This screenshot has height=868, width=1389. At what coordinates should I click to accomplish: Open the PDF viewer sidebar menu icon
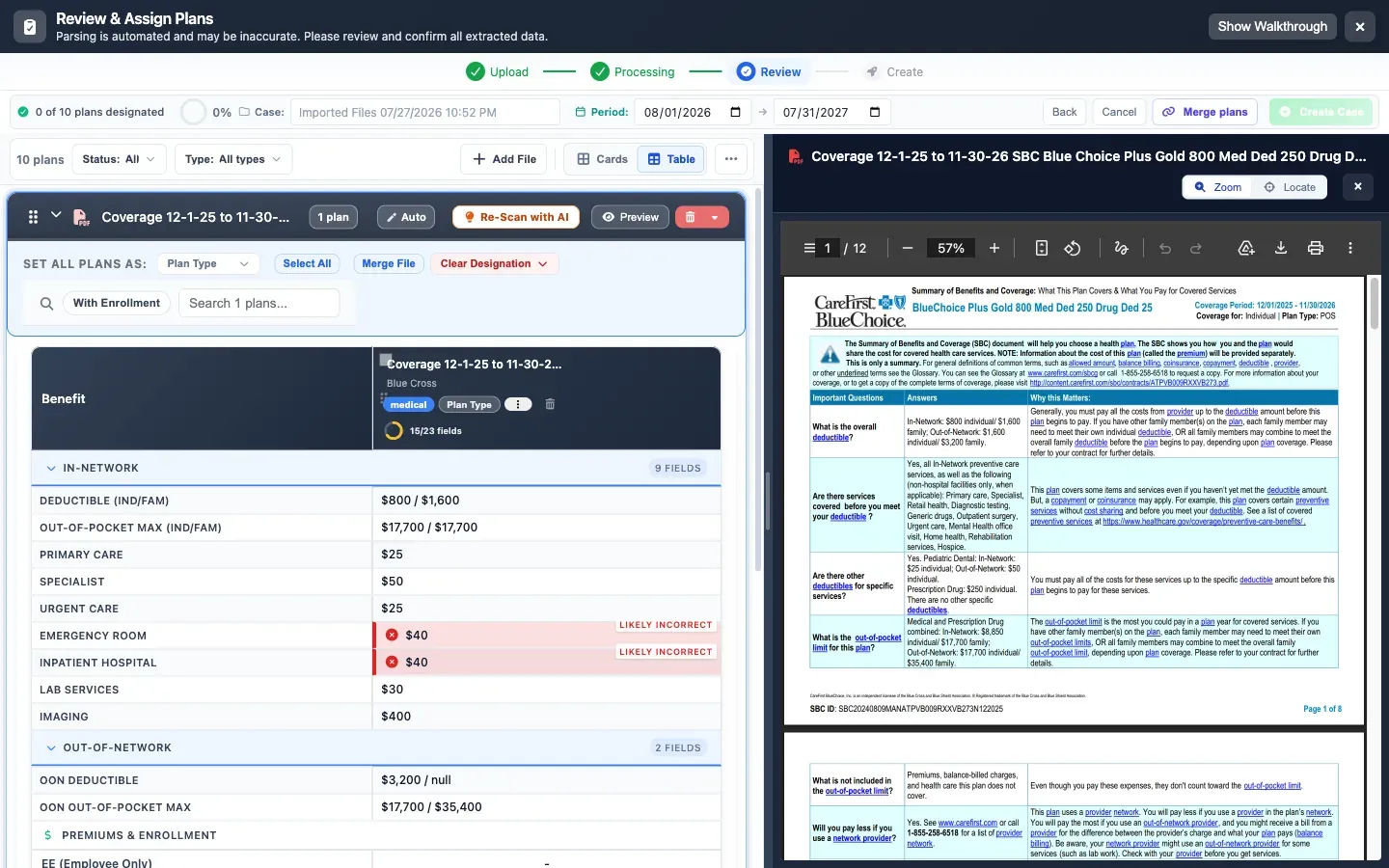pos(809,248)
